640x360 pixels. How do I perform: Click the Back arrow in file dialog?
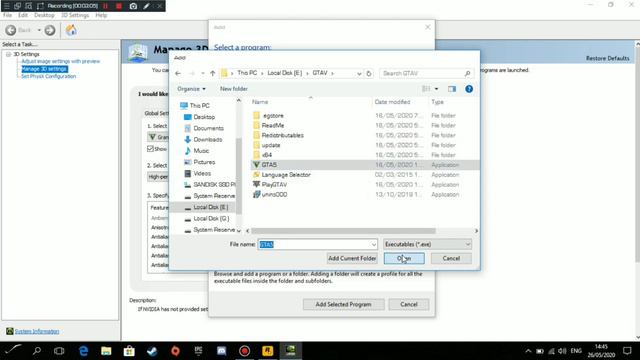(178, 73)
